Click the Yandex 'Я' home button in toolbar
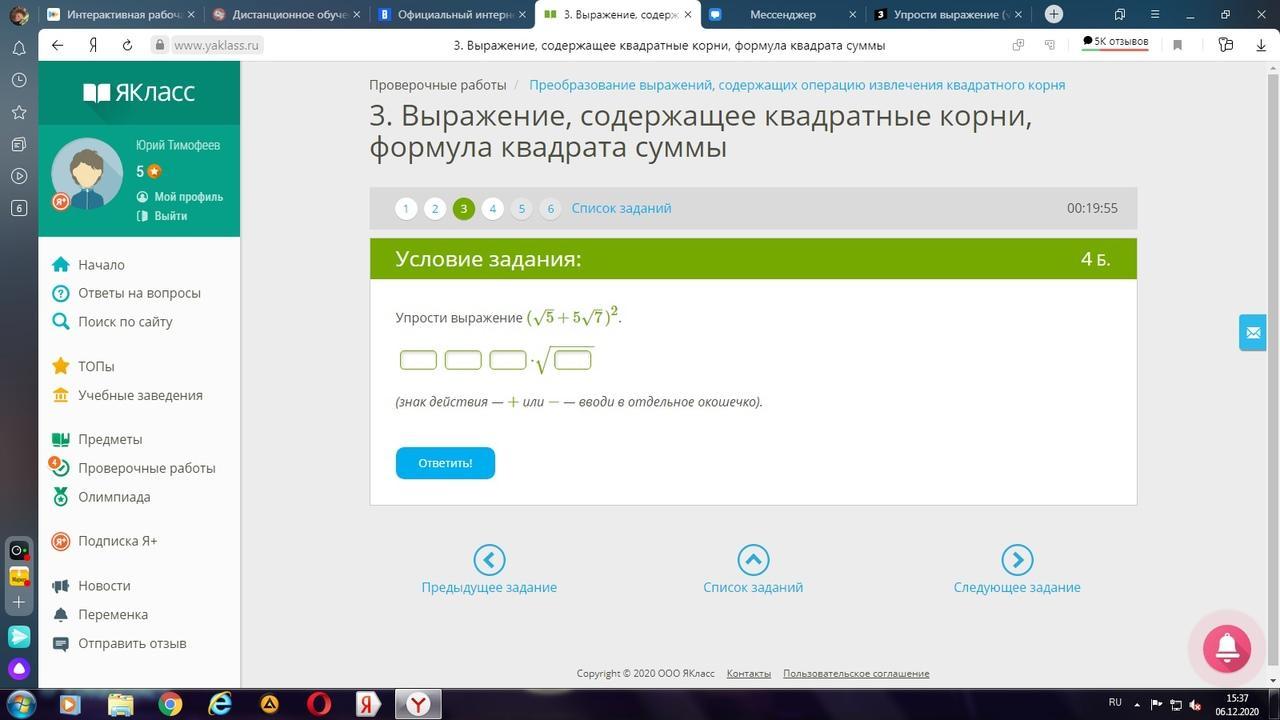Image resolution: width=1280 pixels, height=720 pixels. tap(93, 45)
